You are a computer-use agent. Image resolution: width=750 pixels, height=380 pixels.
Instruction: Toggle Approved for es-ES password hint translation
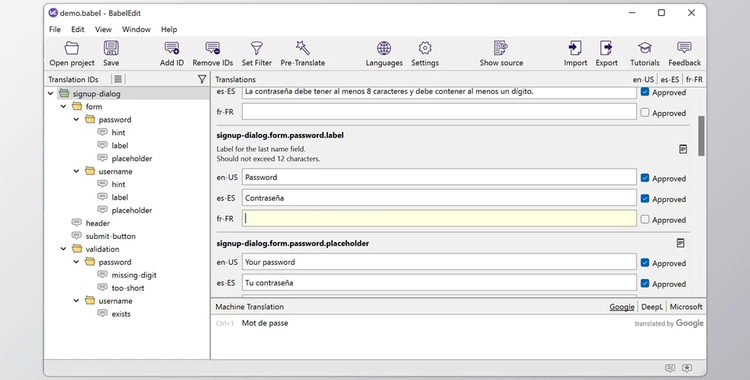[x=645, y=92]
